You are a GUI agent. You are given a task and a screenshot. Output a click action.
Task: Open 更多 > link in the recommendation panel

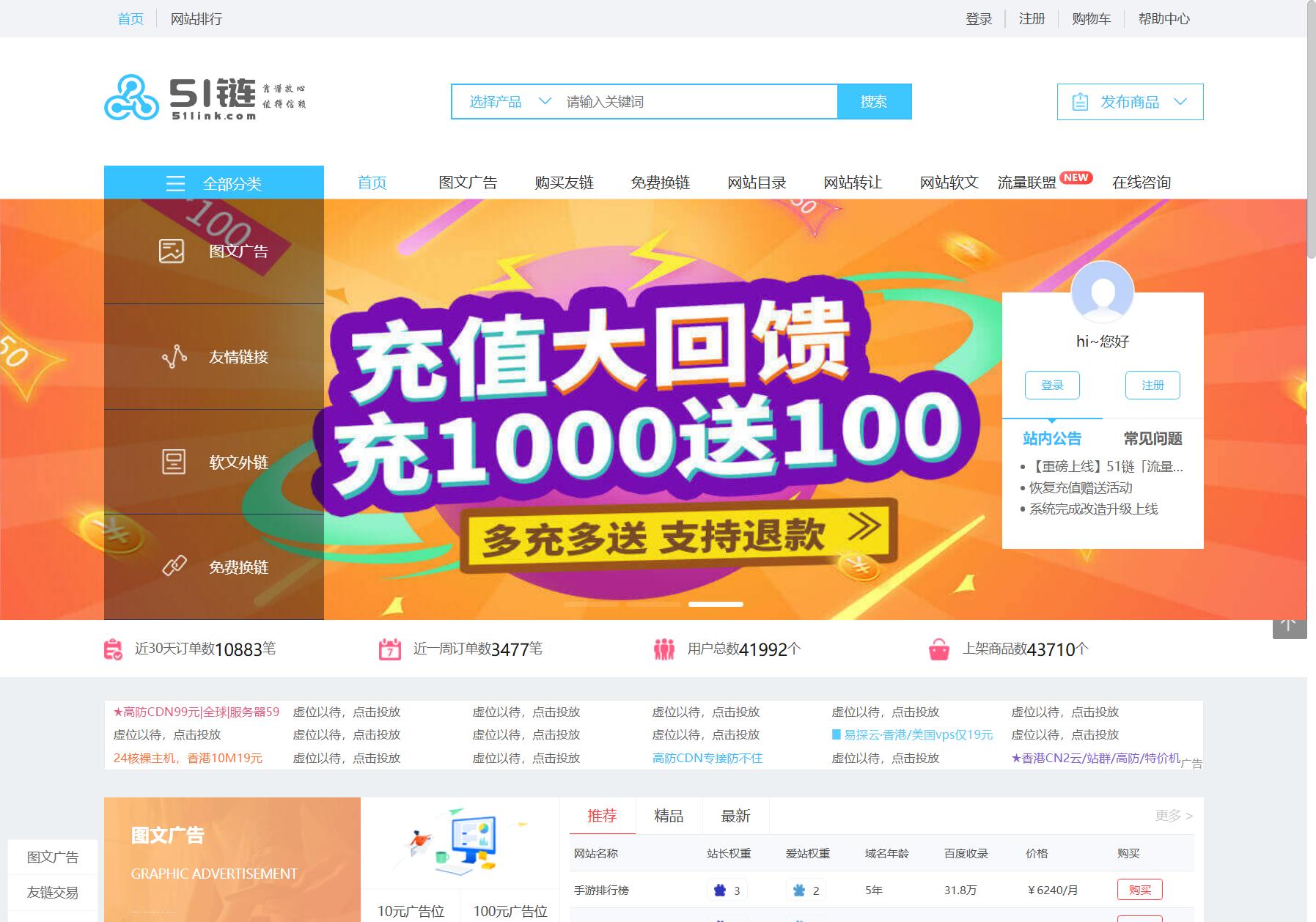click(1174, 816)
